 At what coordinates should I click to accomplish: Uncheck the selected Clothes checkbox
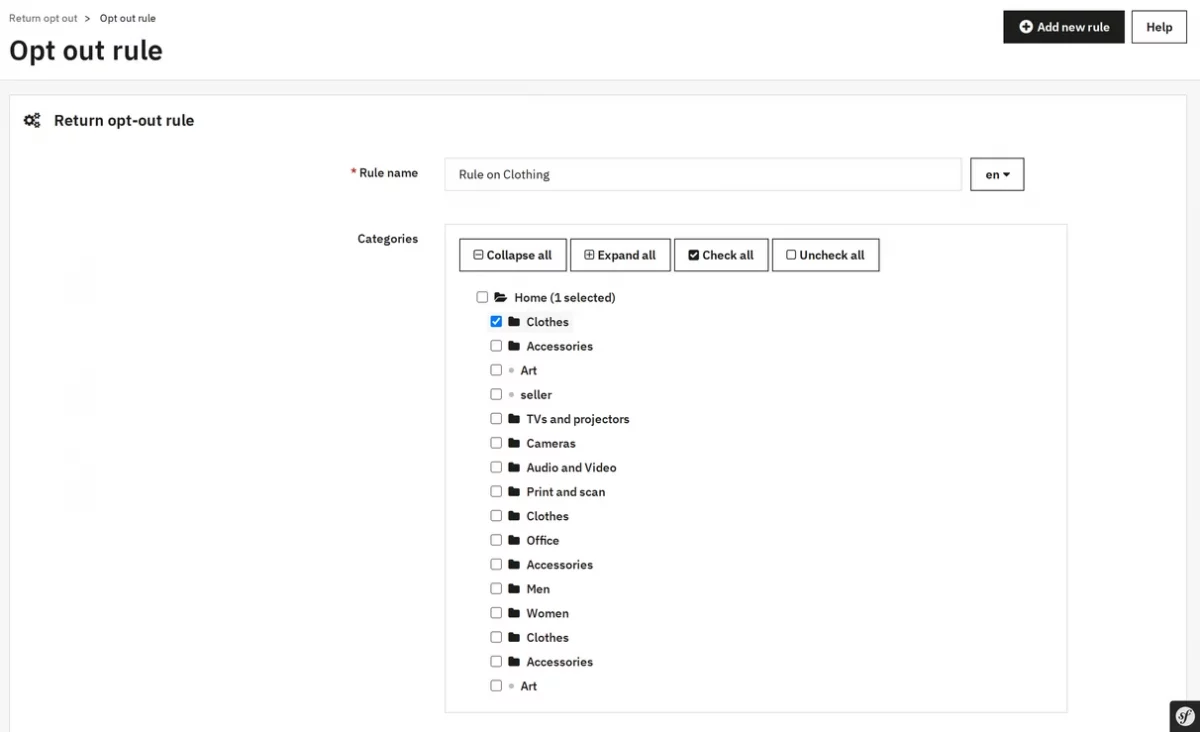(496, 322)
